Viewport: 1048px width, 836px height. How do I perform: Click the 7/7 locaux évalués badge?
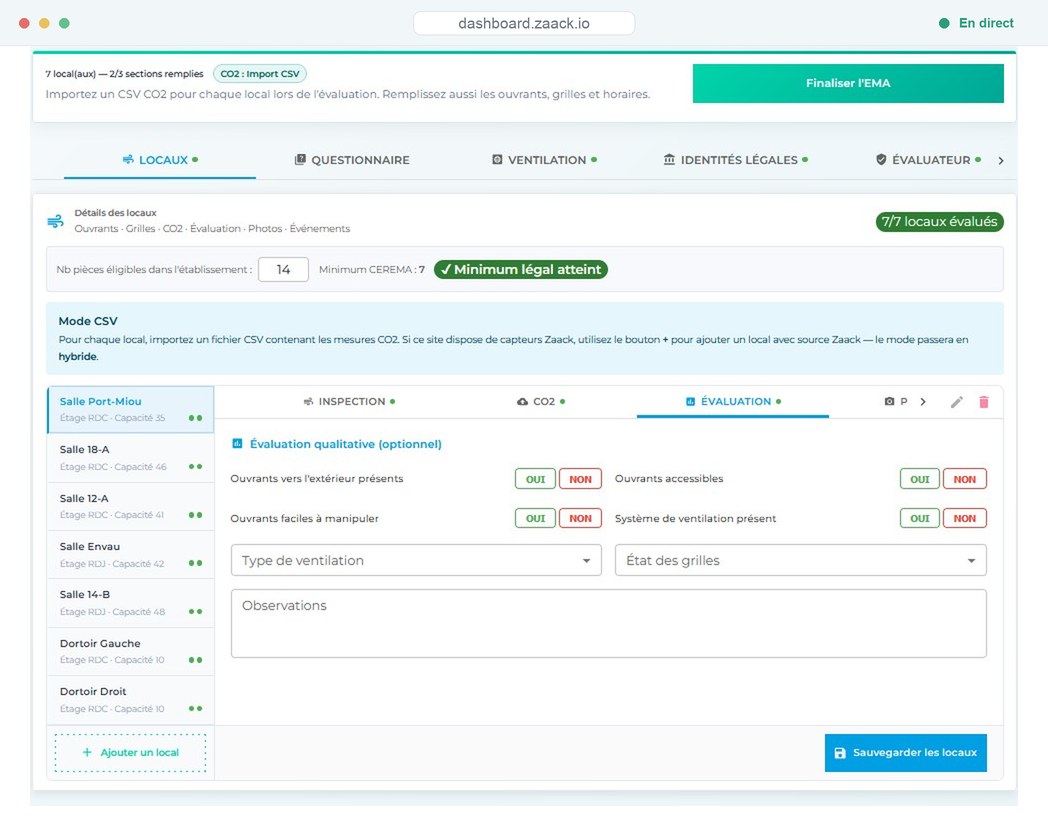[x=939, y=222]
